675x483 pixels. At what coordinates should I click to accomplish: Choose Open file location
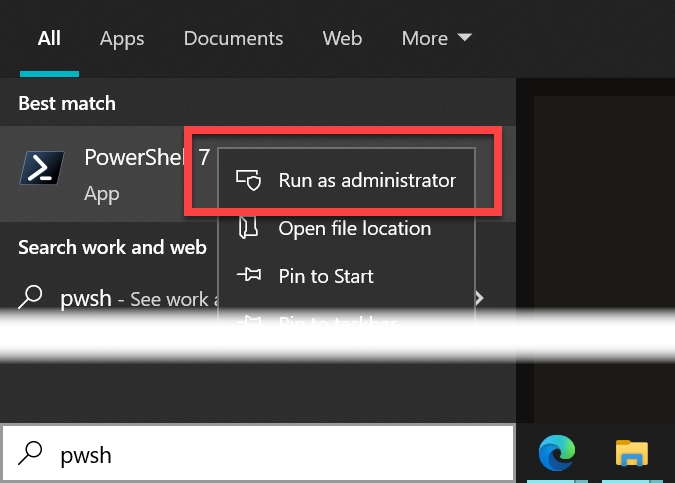pyautogui.click(x=347, y=228)
